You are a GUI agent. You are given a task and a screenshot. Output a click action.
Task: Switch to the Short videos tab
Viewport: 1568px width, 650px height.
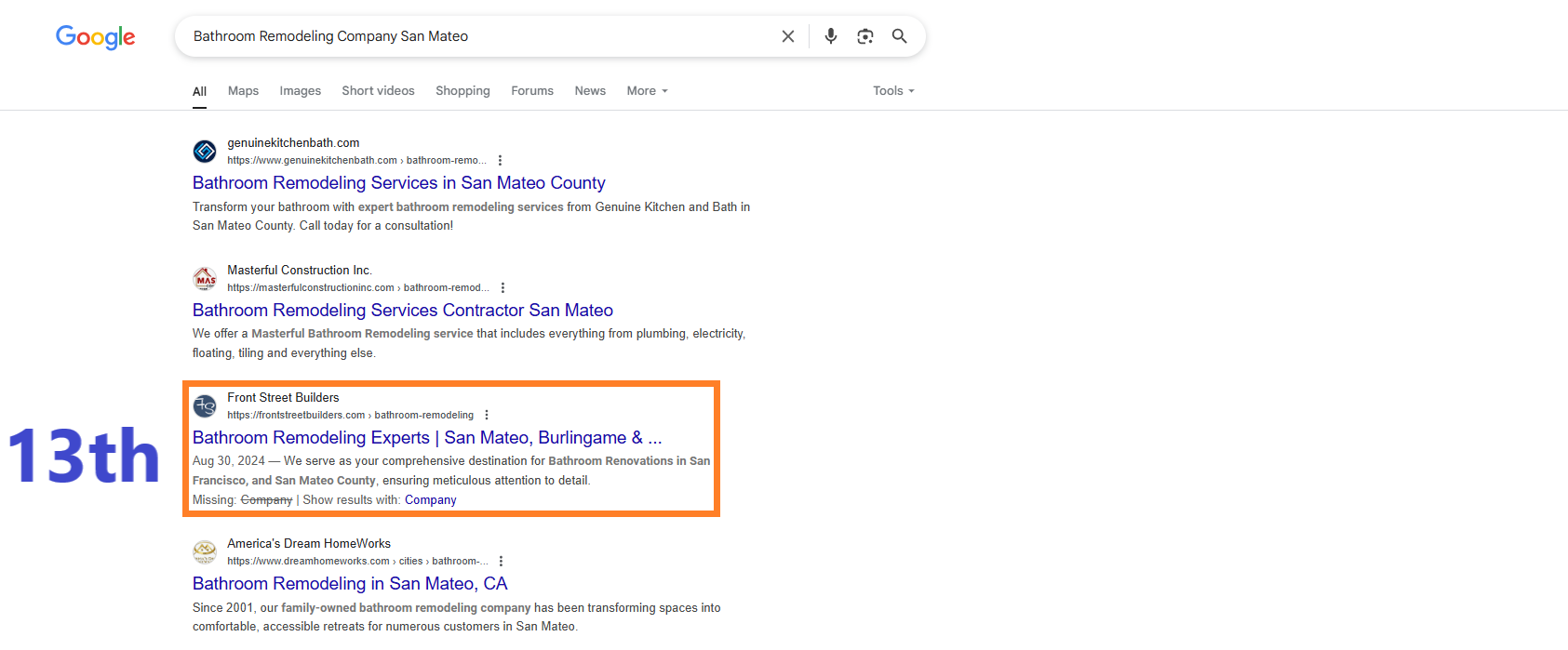click(378, 91)
